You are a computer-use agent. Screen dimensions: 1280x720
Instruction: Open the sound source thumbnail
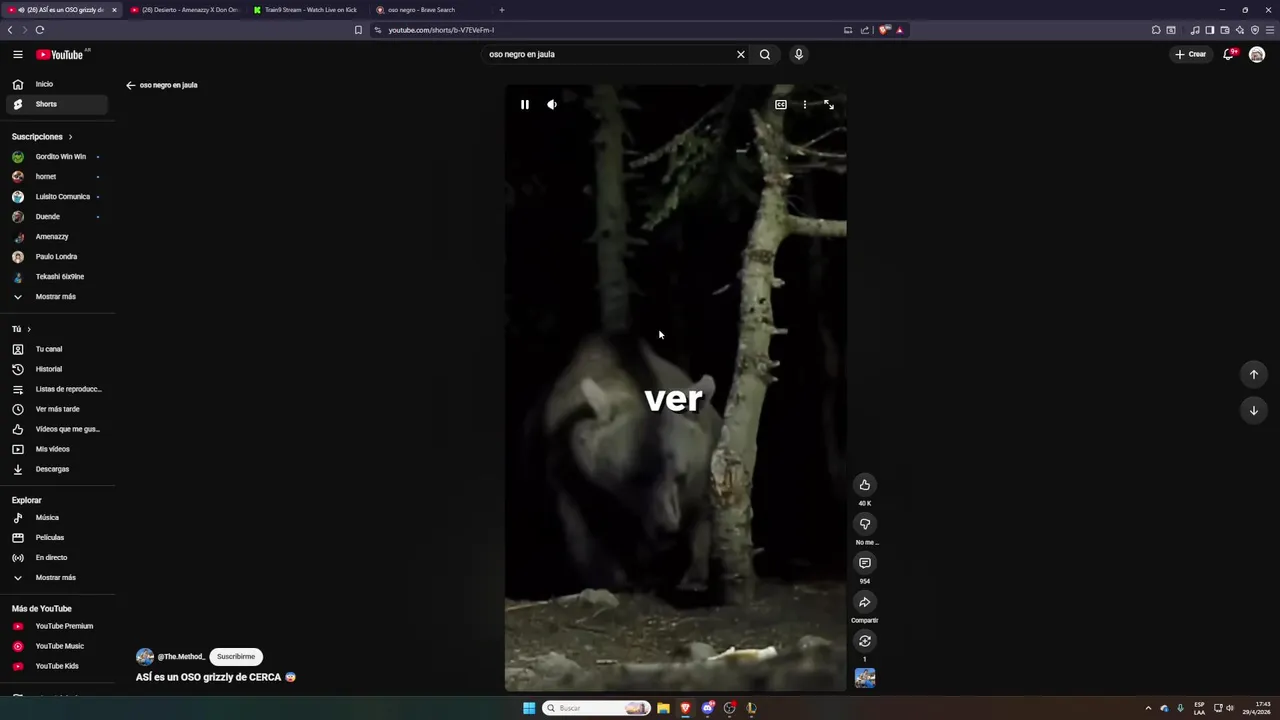(x=865, y=678)
